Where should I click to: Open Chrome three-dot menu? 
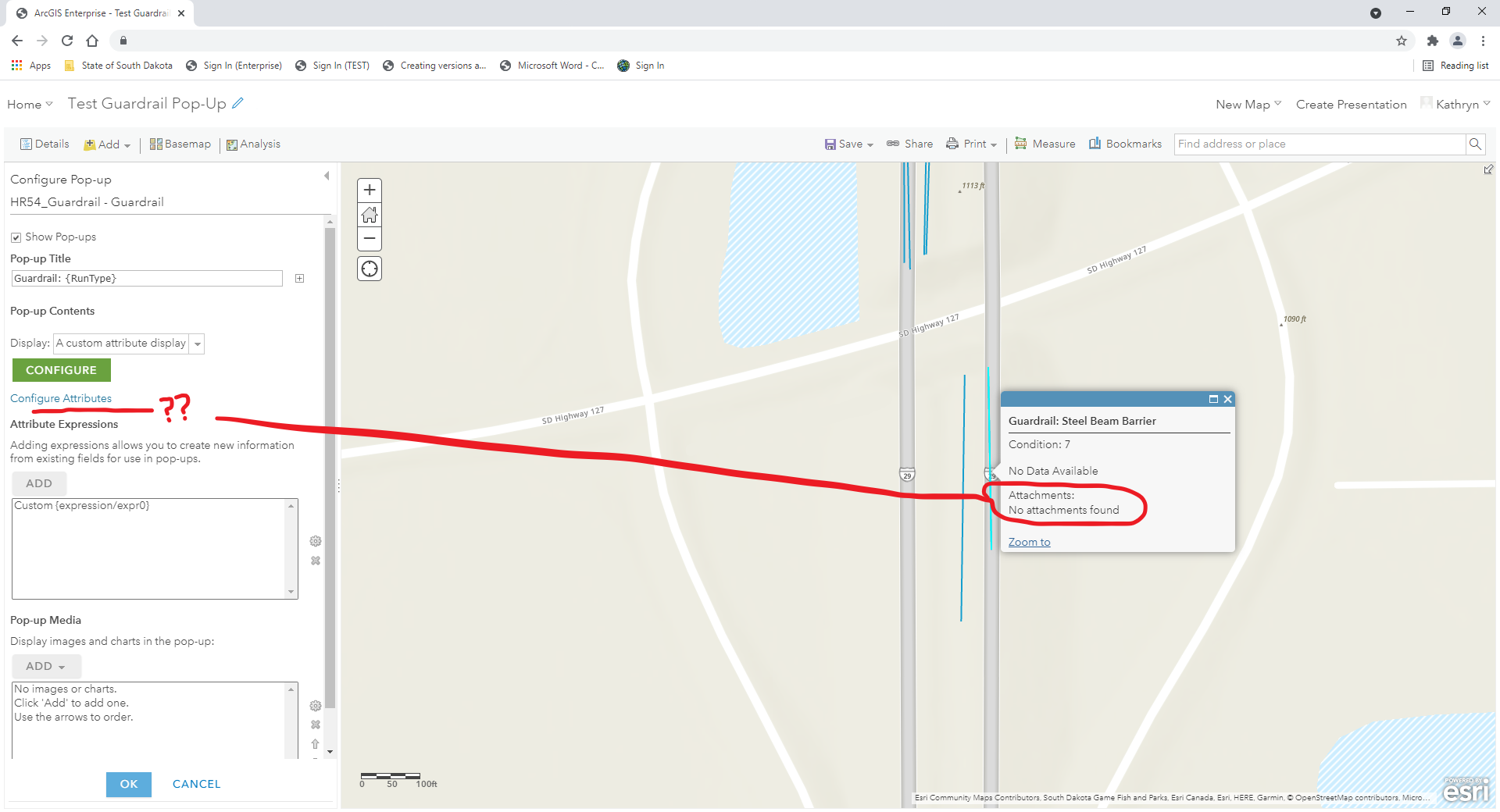[1483, 41]
